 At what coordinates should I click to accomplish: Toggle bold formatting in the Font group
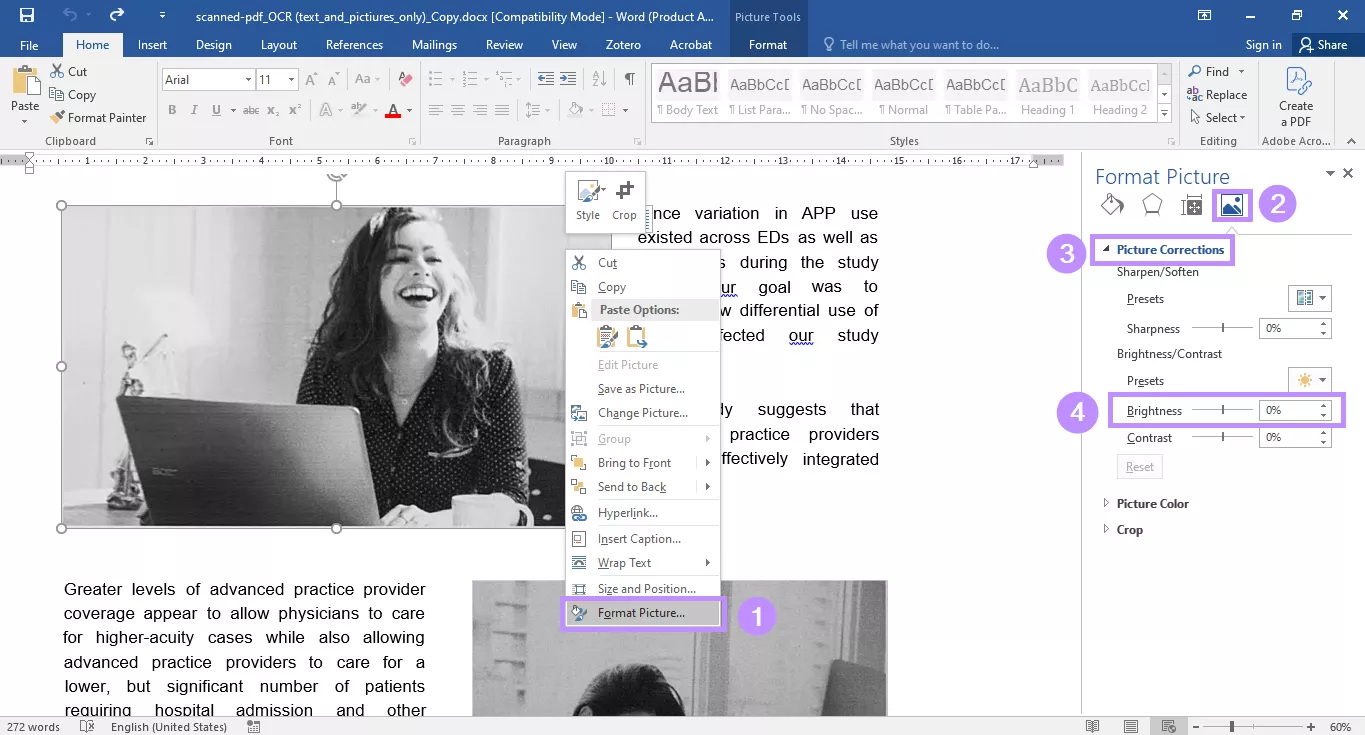pos(171,110)
